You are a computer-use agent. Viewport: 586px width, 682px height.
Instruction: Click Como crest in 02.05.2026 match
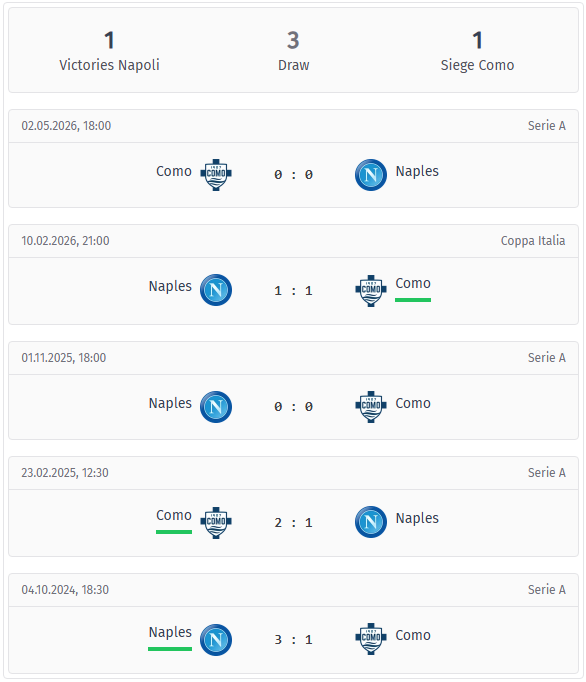[x=216, y=175]
